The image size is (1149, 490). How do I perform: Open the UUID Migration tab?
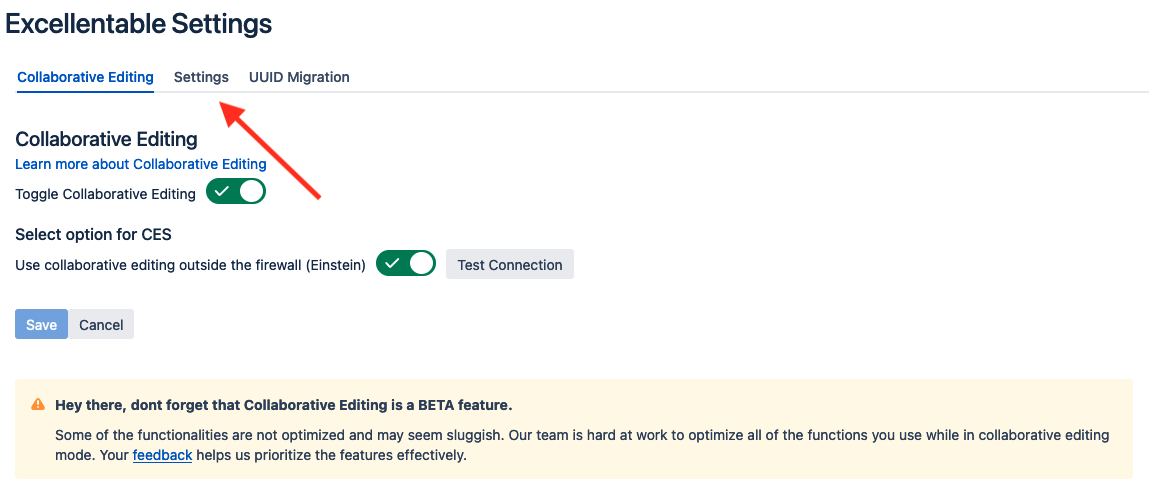[x=299, y=77]
